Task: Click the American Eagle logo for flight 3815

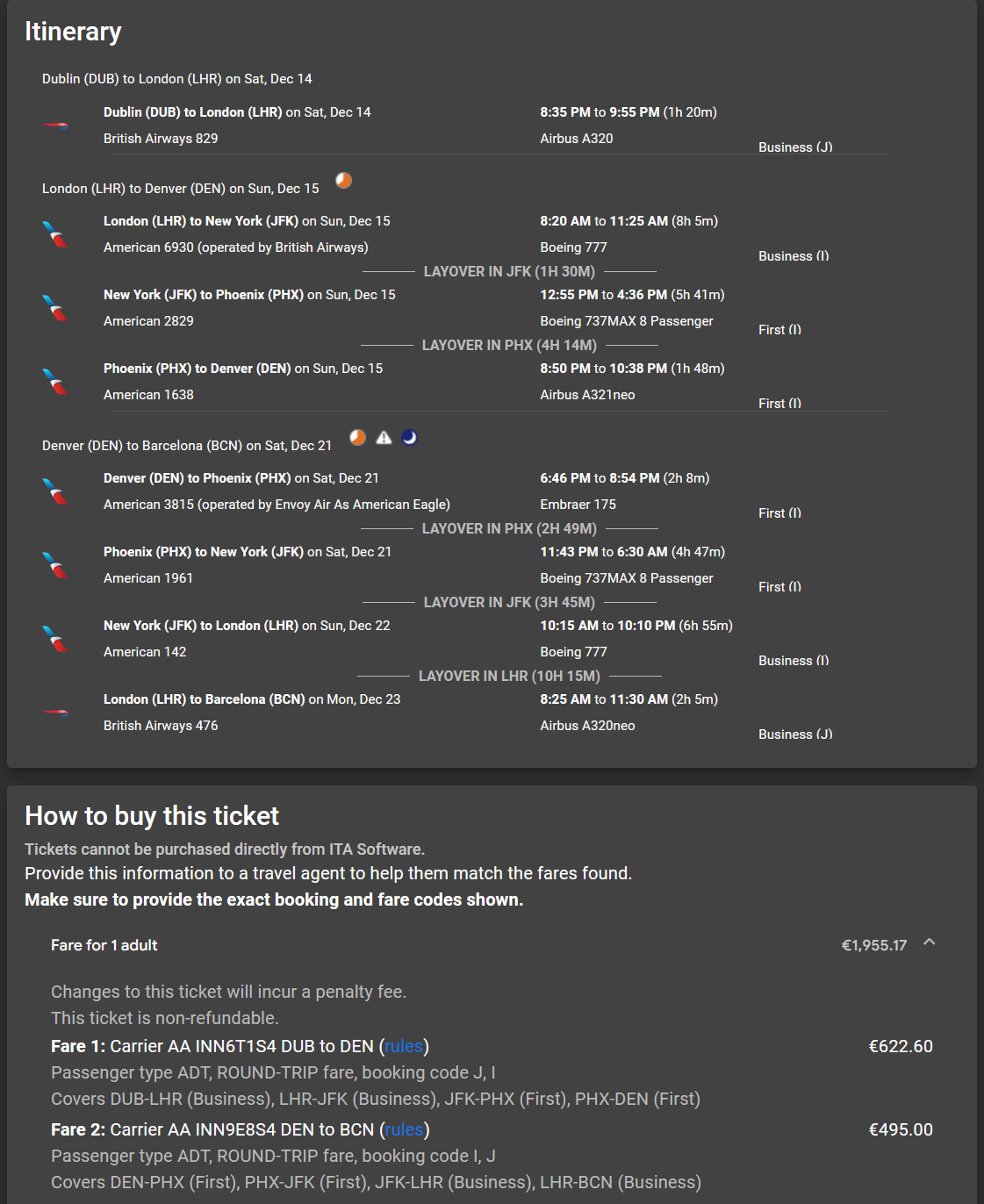Action: [x=55, y=491]
